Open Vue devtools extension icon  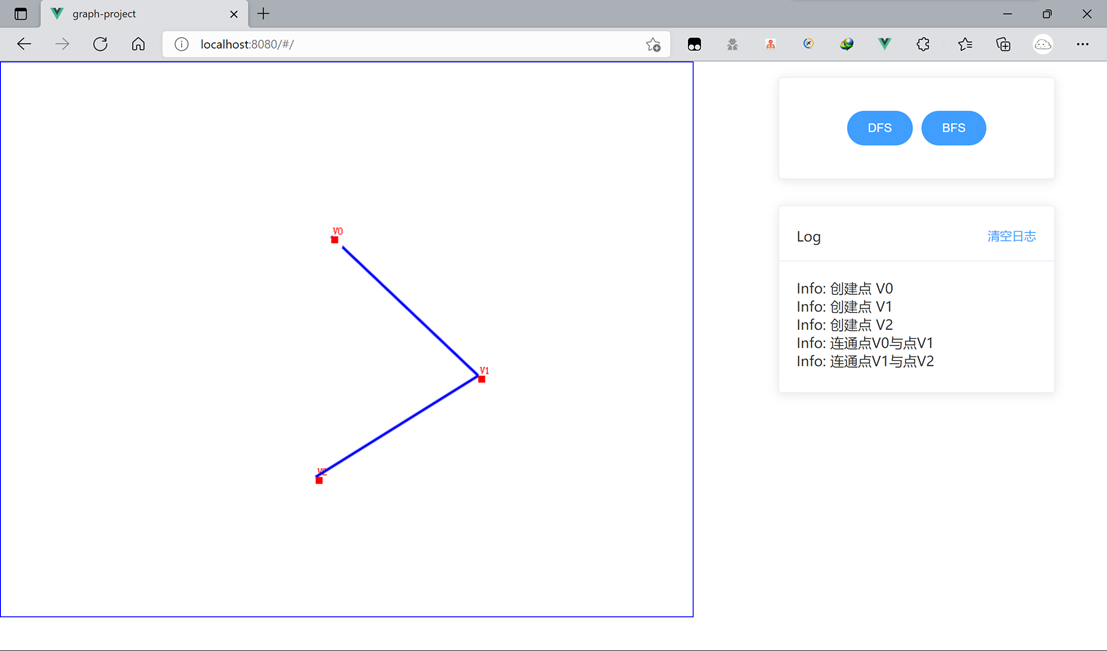click(885, 44)
